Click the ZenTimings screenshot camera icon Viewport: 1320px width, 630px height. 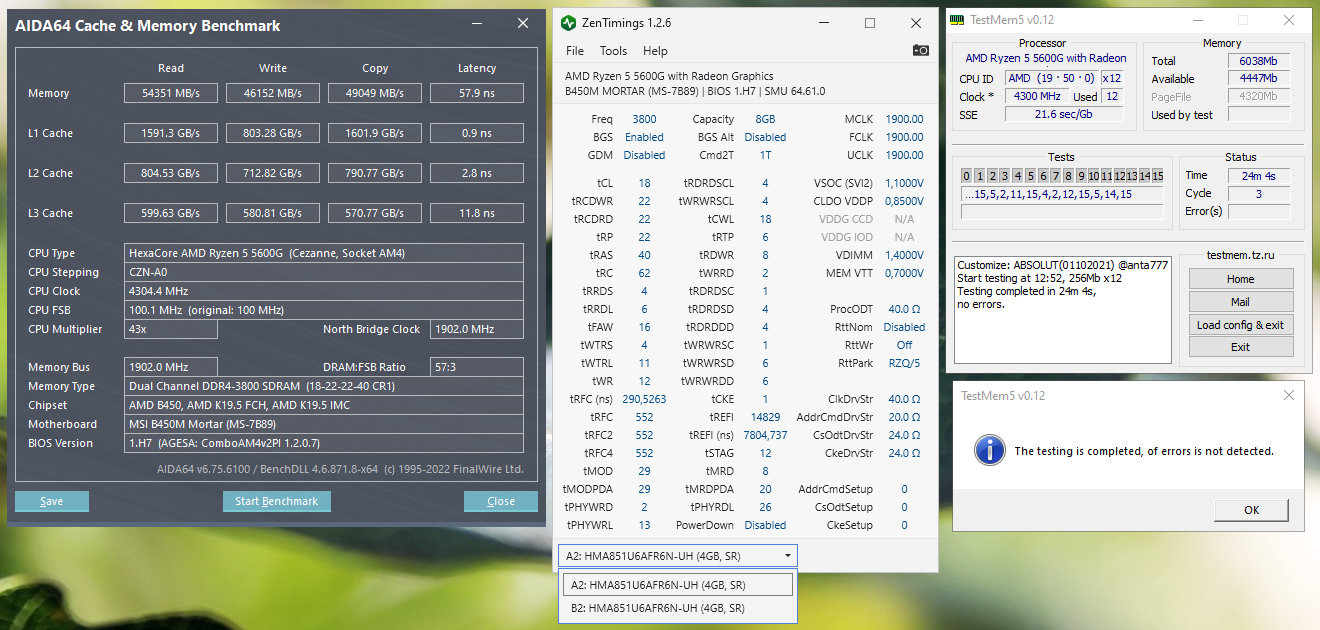[x=920, y=51]
